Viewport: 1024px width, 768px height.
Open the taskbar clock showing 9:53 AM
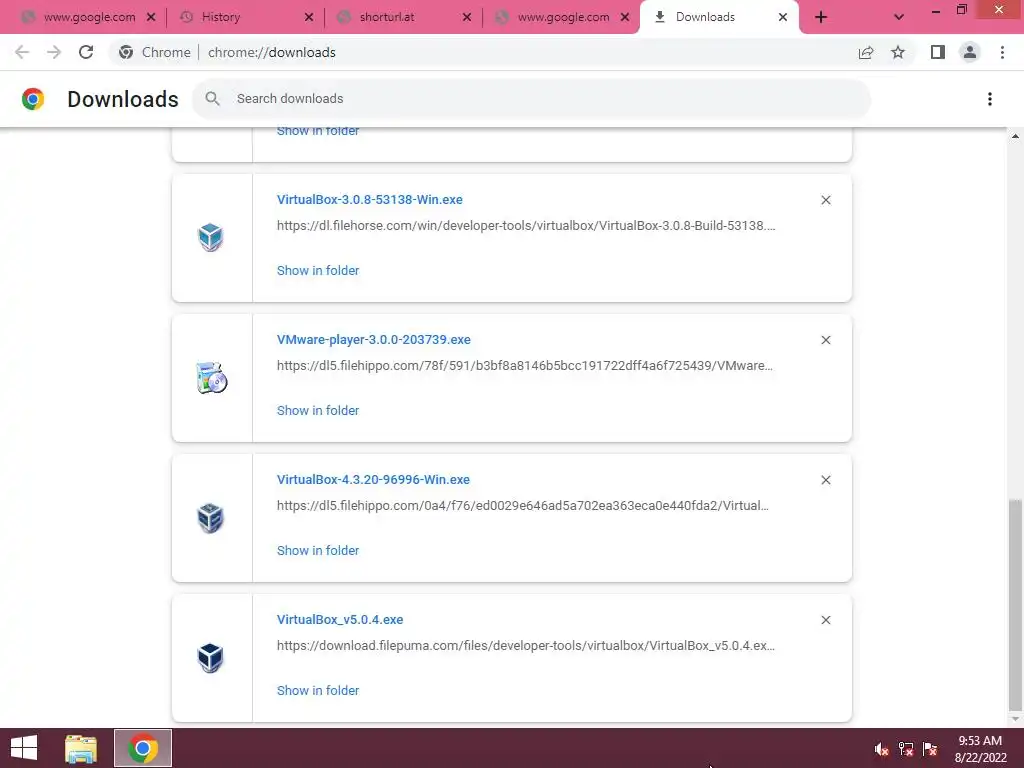[x=980, y=749]
